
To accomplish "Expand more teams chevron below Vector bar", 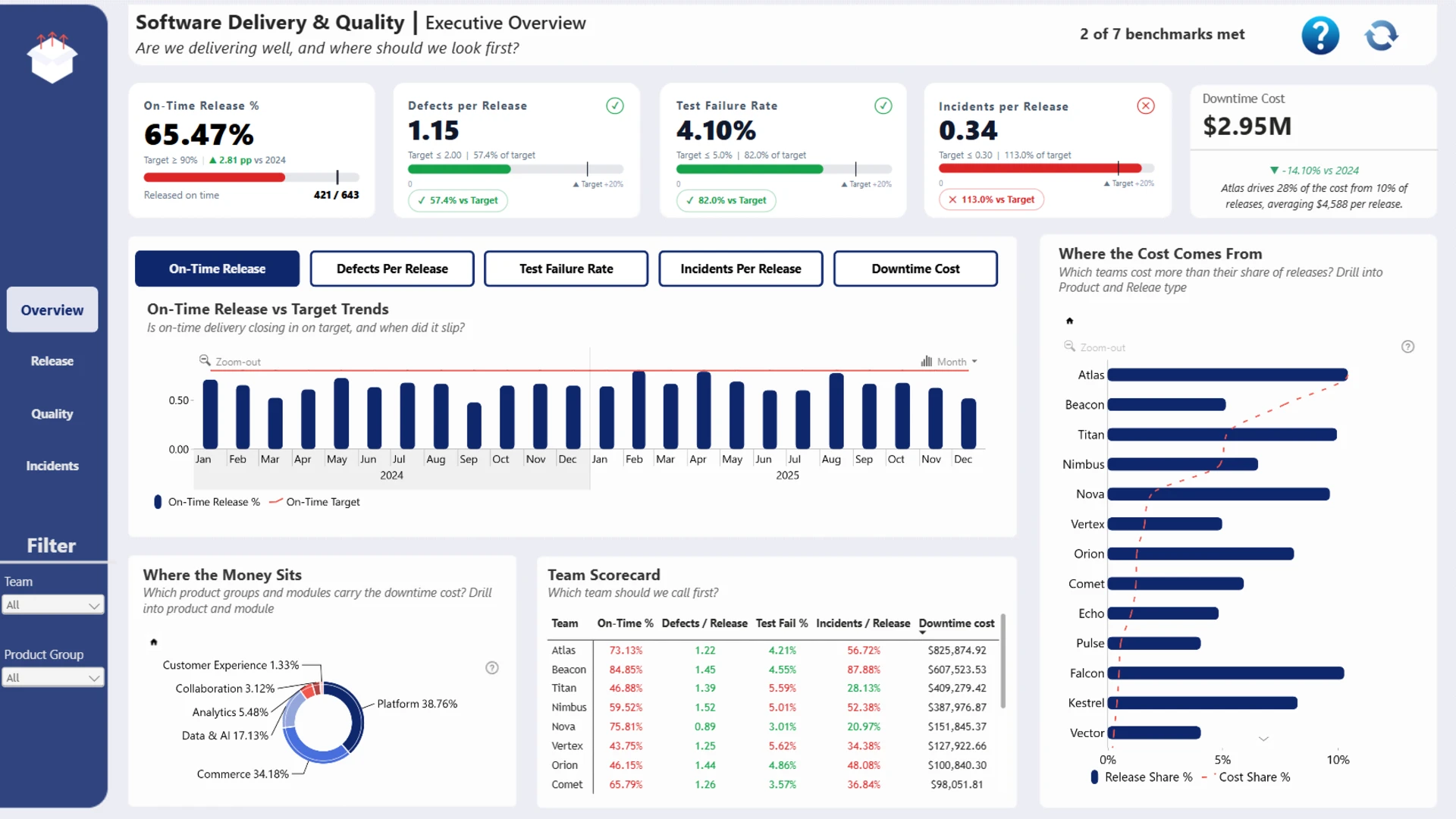I will point(1263,739).
